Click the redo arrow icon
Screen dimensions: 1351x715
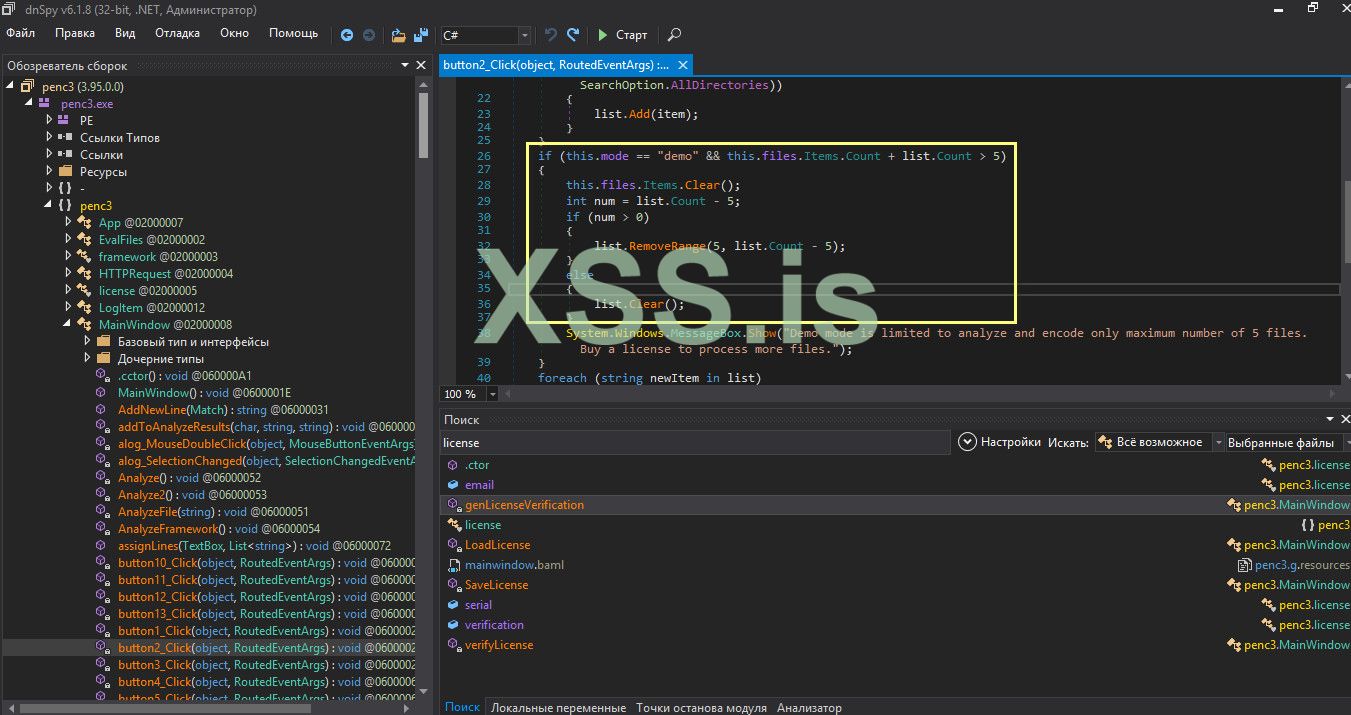[x=573, y=35]
